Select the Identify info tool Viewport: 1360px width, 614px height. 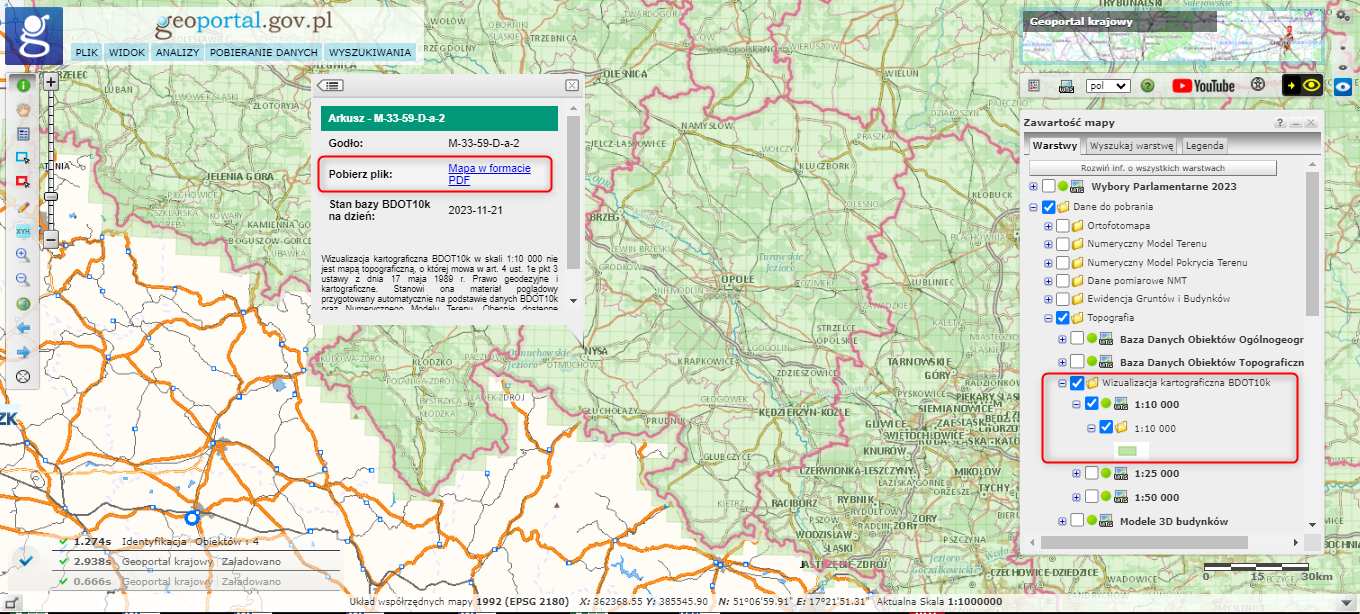click(x=22, y=86)
